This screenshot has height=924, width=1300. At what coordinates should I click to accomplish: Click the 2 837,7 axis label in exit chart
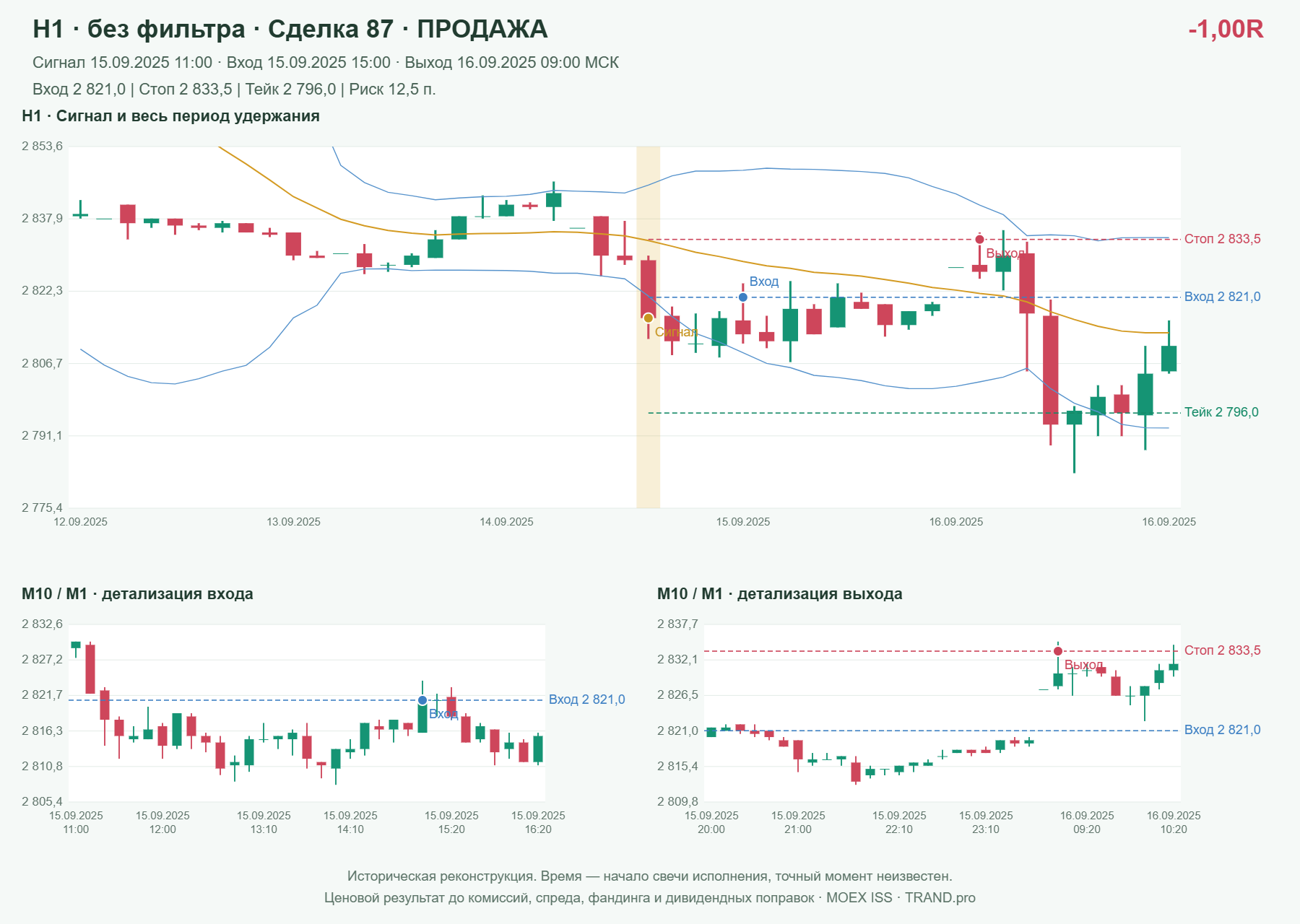pyautogui.click(x=678, y=624)
